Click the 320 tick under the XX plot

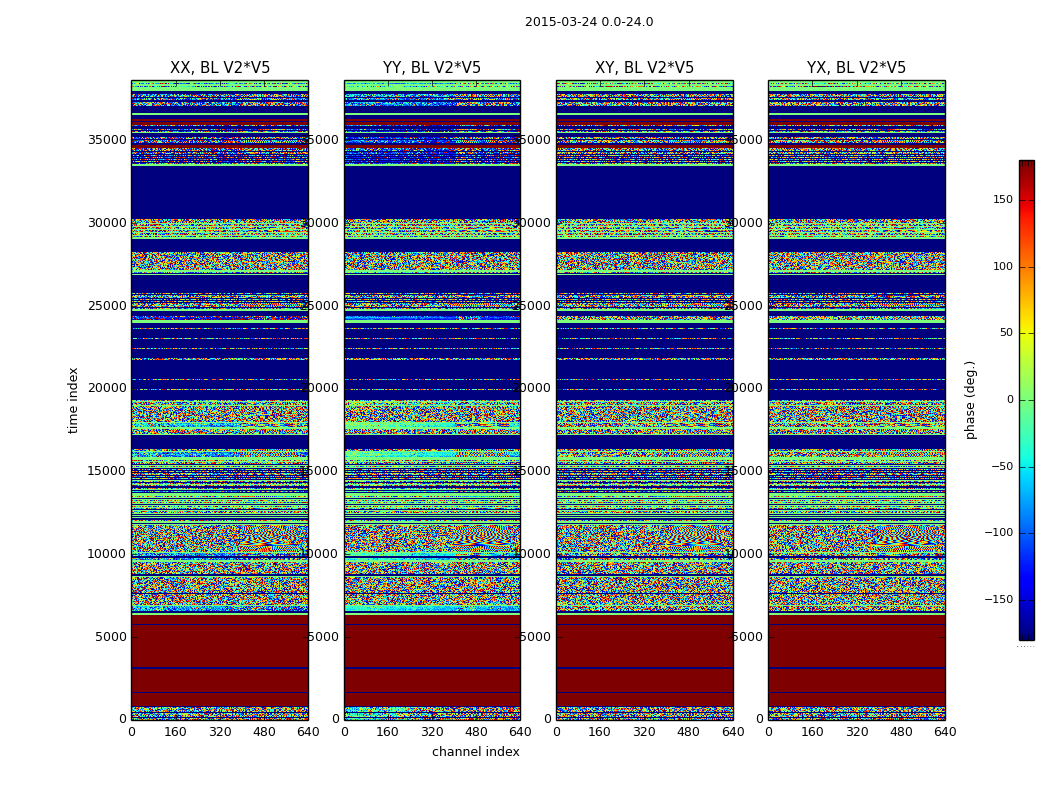pyautogui.click(x=220, y=732)
